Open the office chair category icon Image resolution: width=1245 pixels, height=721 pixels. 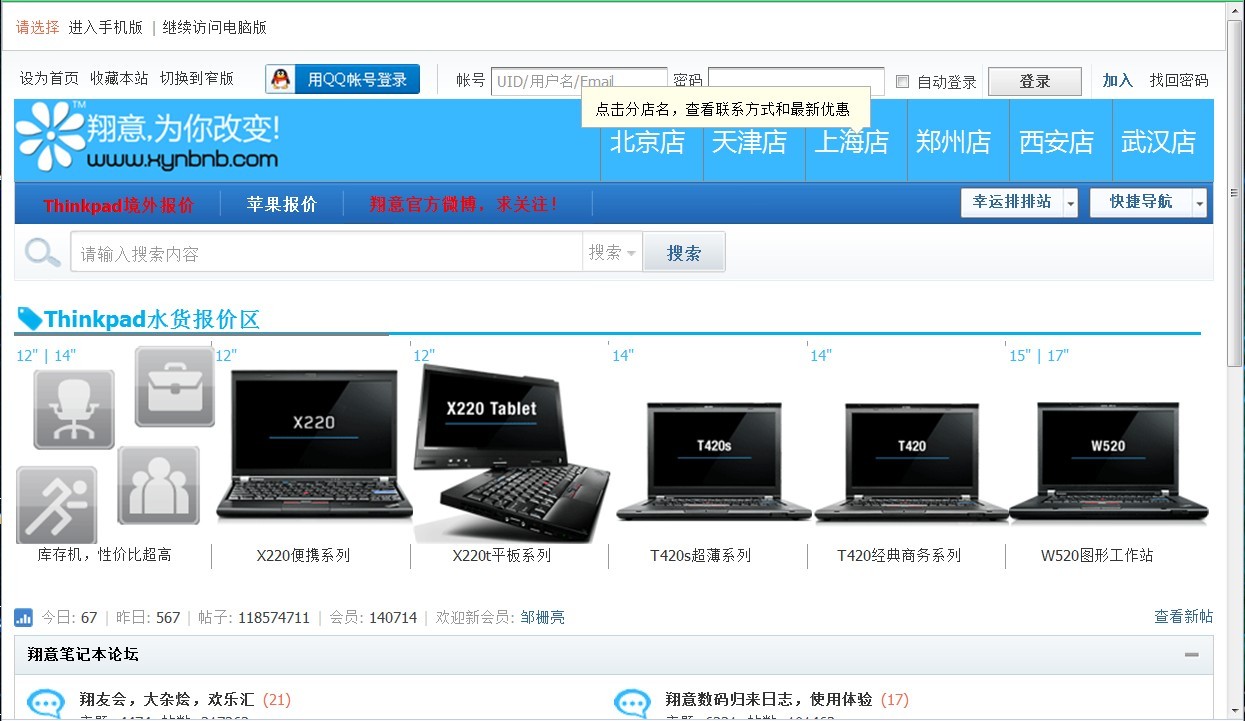74,409
